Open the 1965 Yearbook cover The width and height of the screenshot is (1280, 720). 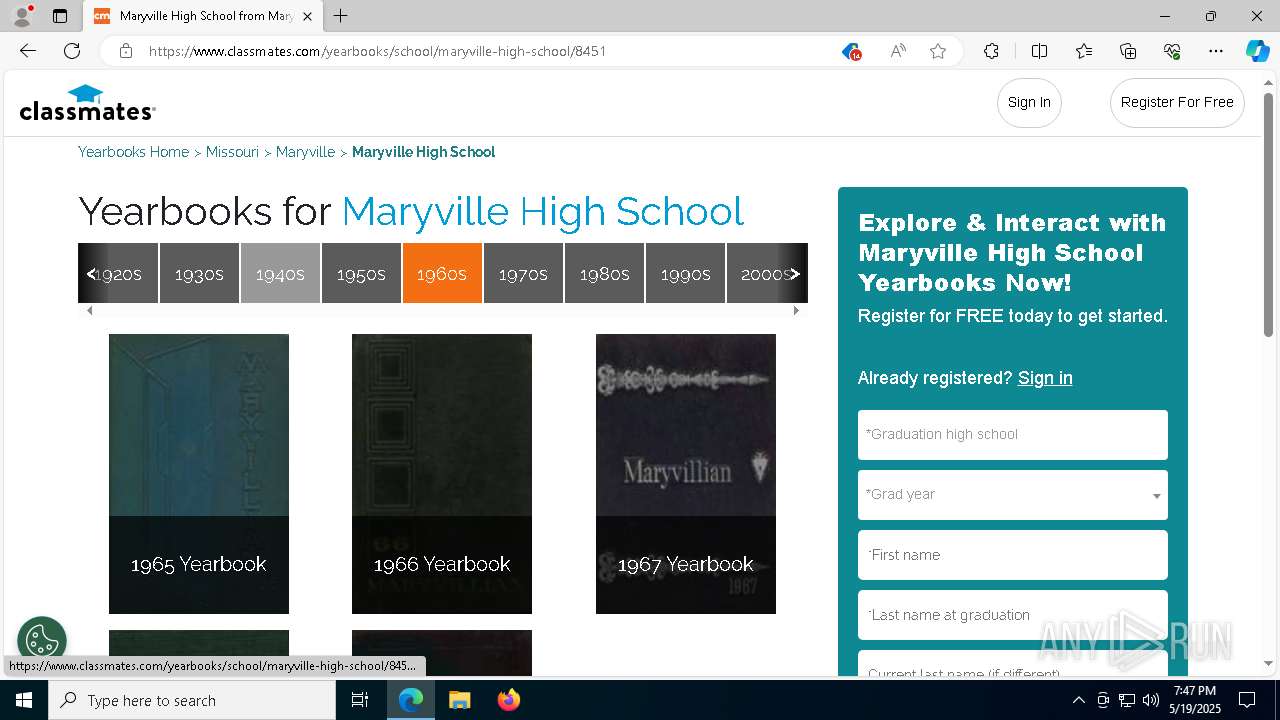point(199,474)
